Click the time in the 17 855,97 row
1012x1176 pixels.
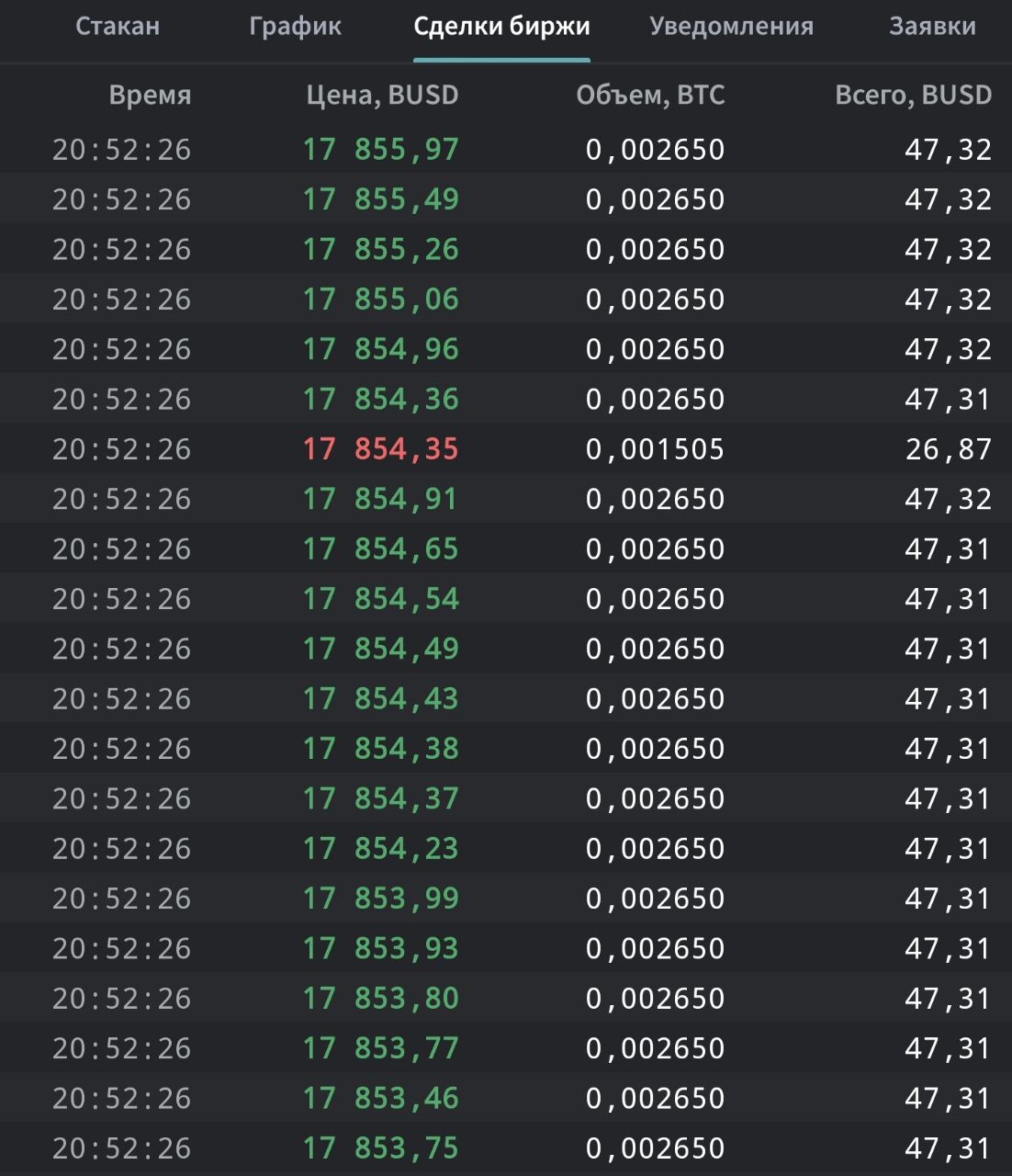pyautogui.click(x=122, y=150)
